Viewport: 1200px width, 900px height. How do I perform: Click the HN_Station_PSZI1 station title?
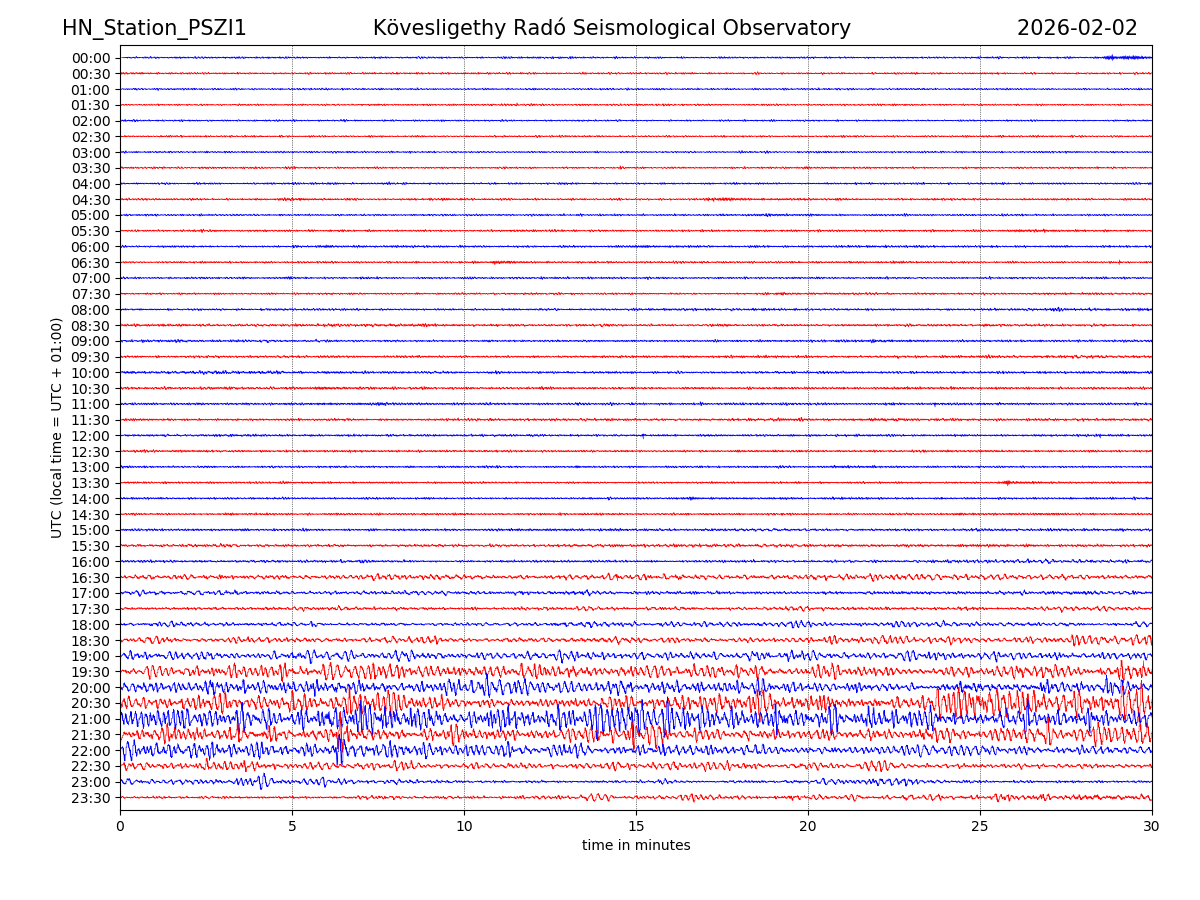154,28
